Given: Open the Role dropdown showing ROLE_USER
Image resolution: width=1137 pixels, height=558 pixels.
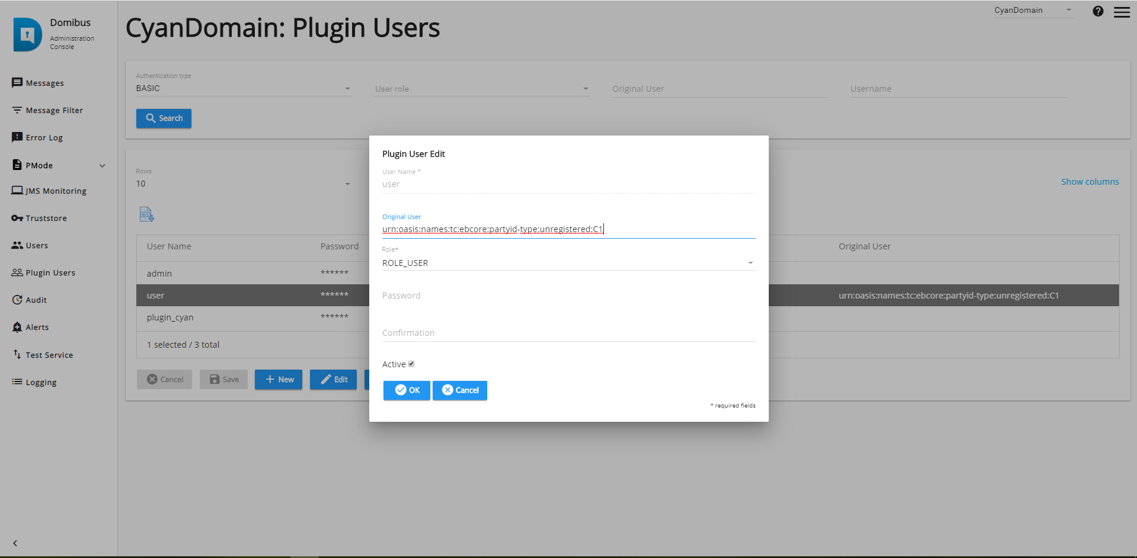Looking at the screenshot, I should point(568,263).
